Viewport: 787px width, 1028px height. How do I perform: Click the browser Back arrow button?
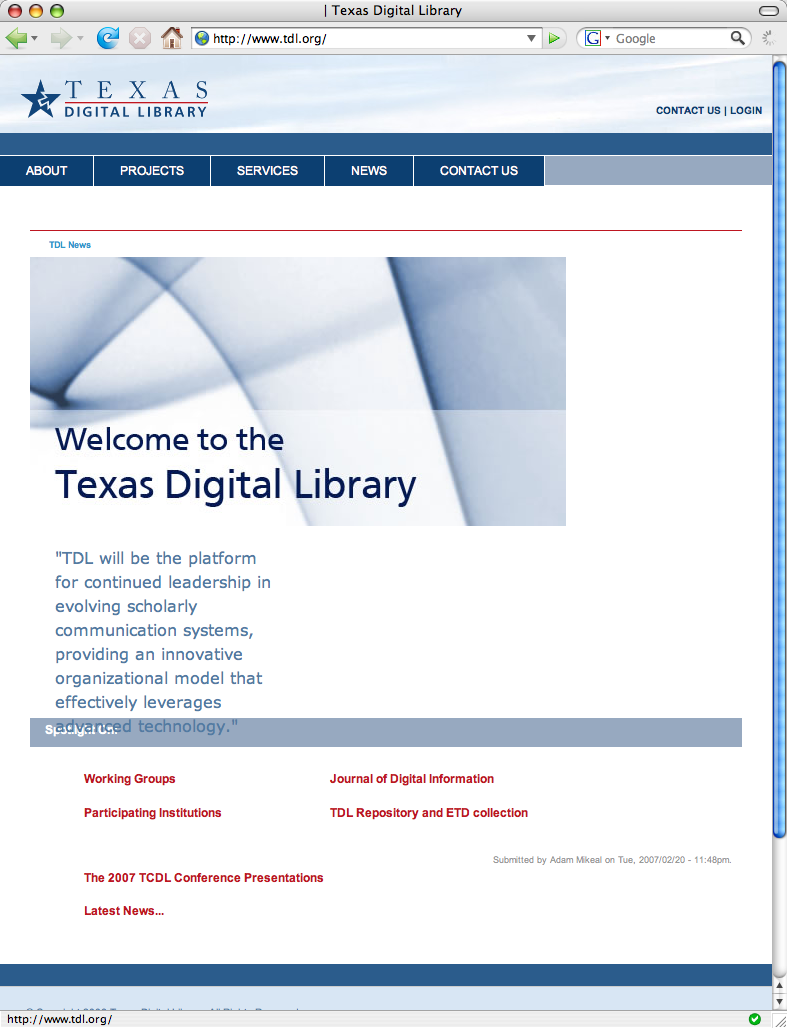(16, 38)
